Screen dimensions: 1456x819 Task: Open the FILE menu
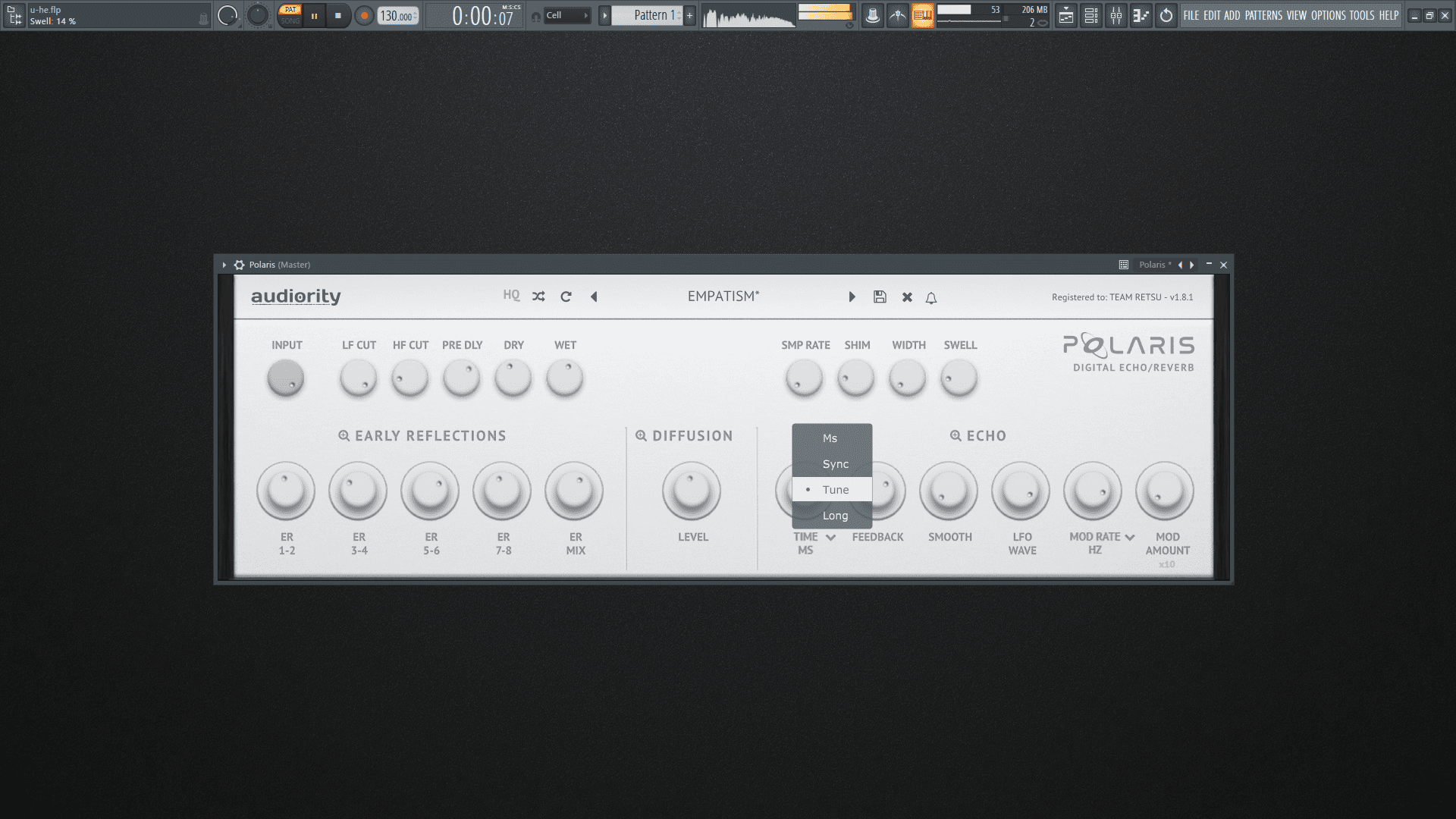click(1191, 15)
